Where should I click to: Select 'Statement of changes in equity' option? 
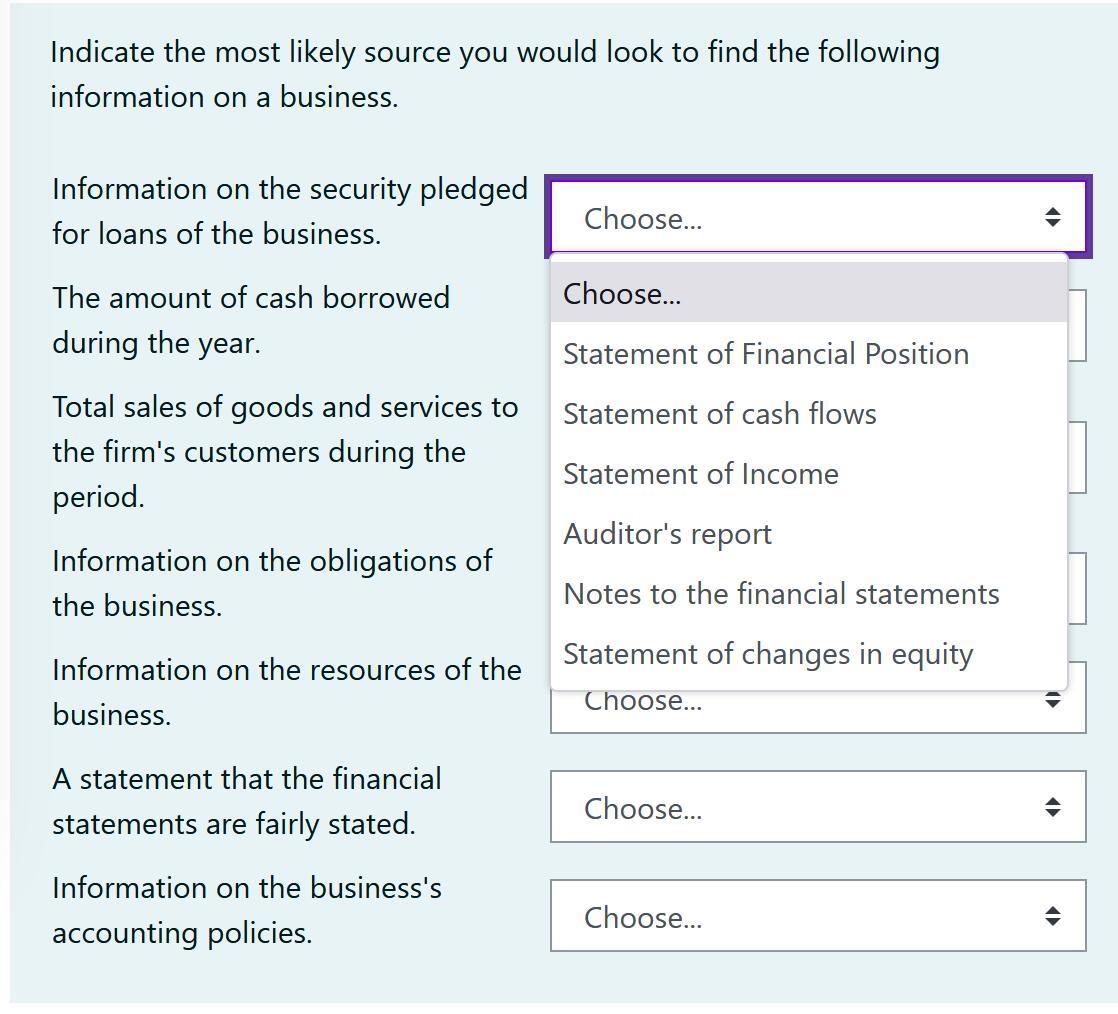[x=768, y=653]
